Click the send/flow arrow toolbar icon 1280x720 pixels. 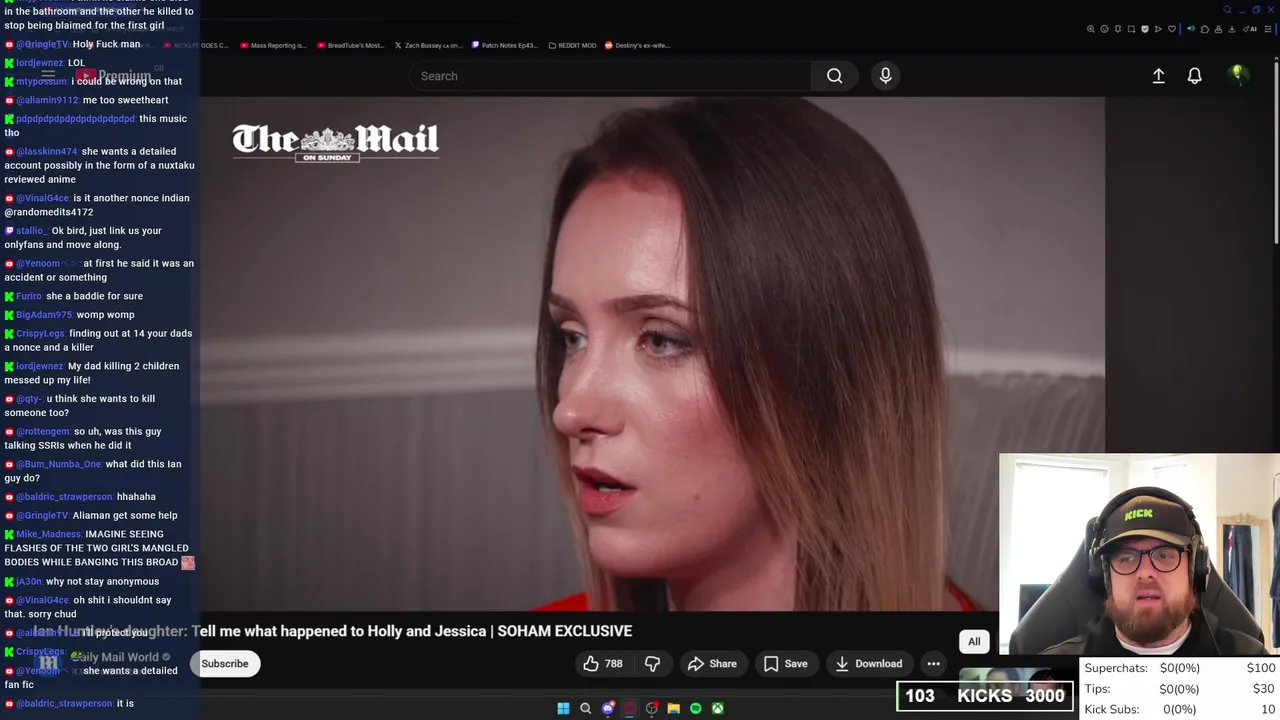point(1158,29)
